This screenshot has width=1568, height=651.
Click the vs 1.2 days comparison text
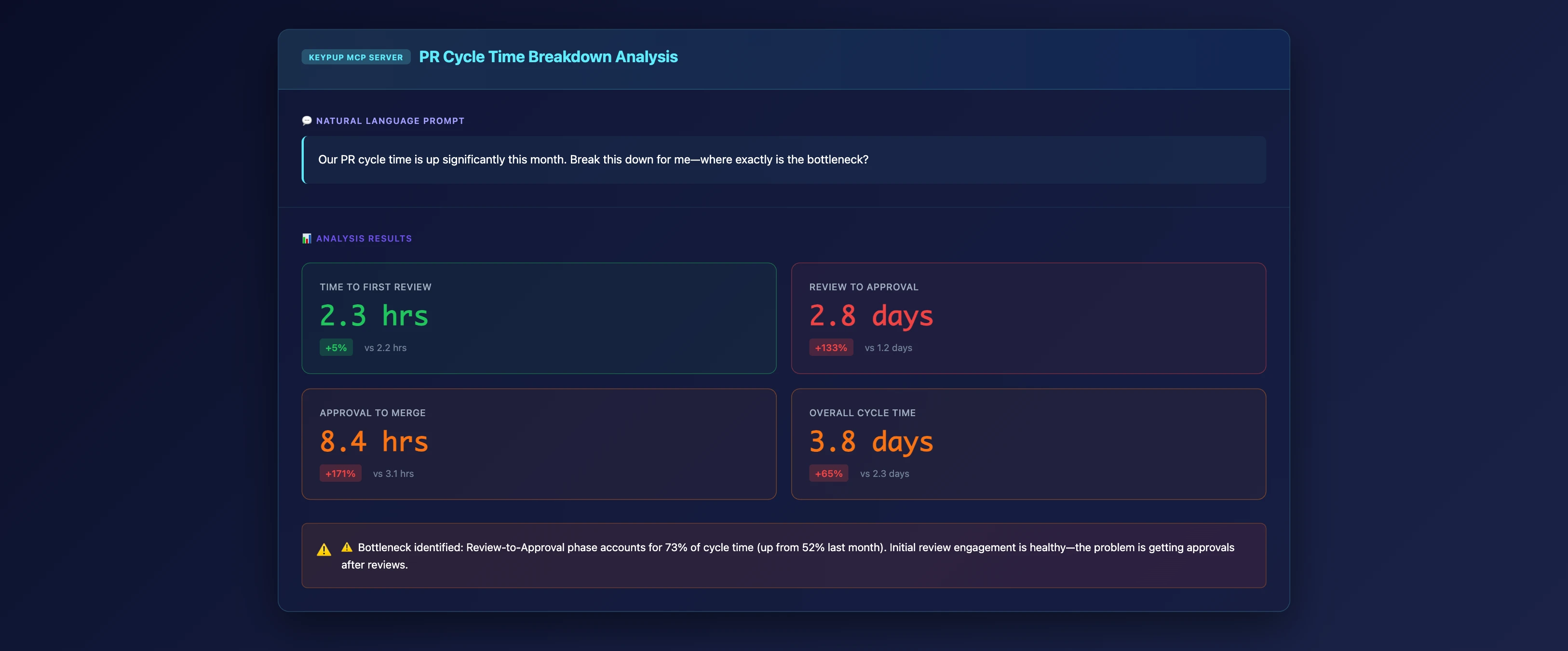tap(888, 348)
